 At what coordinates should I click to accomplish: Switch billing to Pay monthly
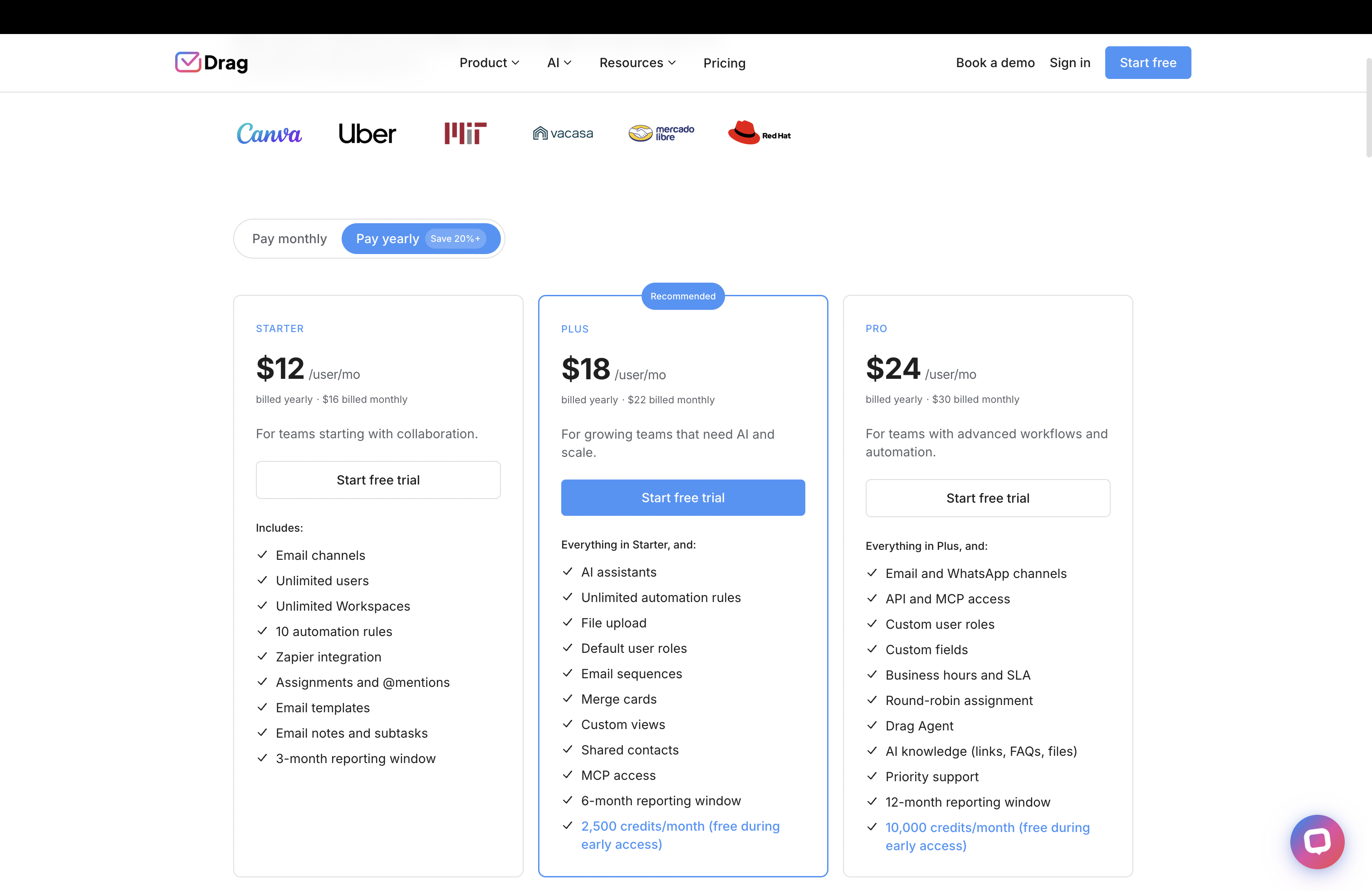(x=289, y=239)
